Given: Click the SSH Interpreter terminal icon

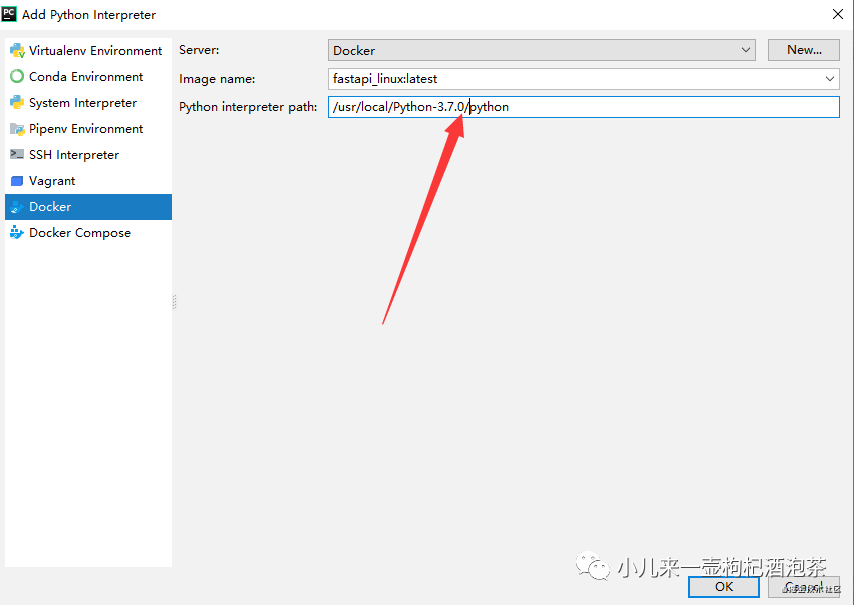Looking at the screenshot, I should pos(17,155).
